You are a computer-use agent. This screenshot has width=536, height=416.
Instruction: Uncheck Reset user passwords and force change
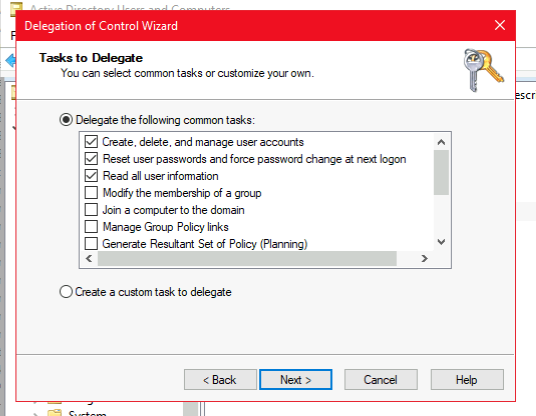91,159
